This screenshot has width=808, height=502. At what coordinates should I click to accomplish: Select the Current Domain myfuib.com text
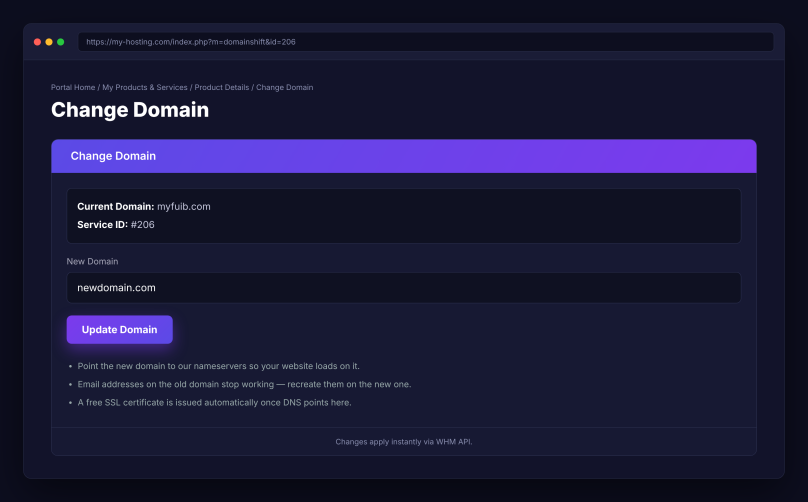(144, 206)
